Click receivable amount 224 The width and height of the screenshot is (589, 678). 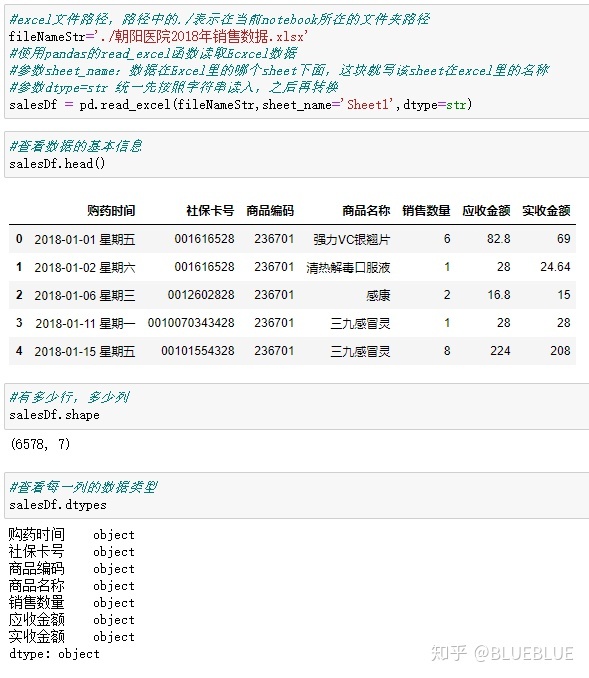(x=500, y=351)
